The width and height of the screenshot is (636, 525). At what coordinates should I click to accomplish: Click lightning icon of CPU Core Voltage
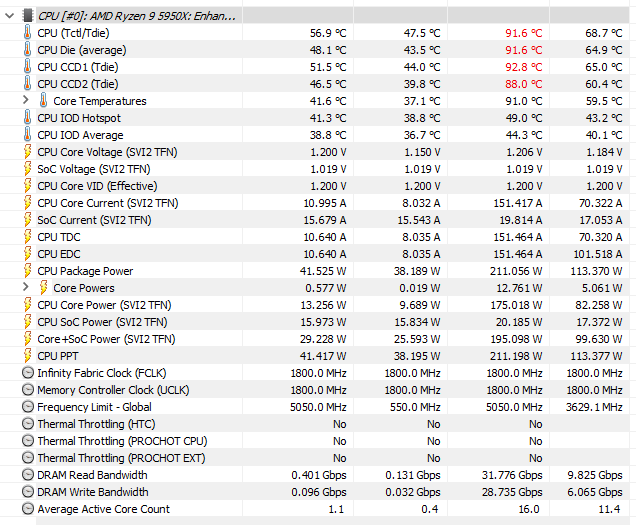tap(27, 152)
